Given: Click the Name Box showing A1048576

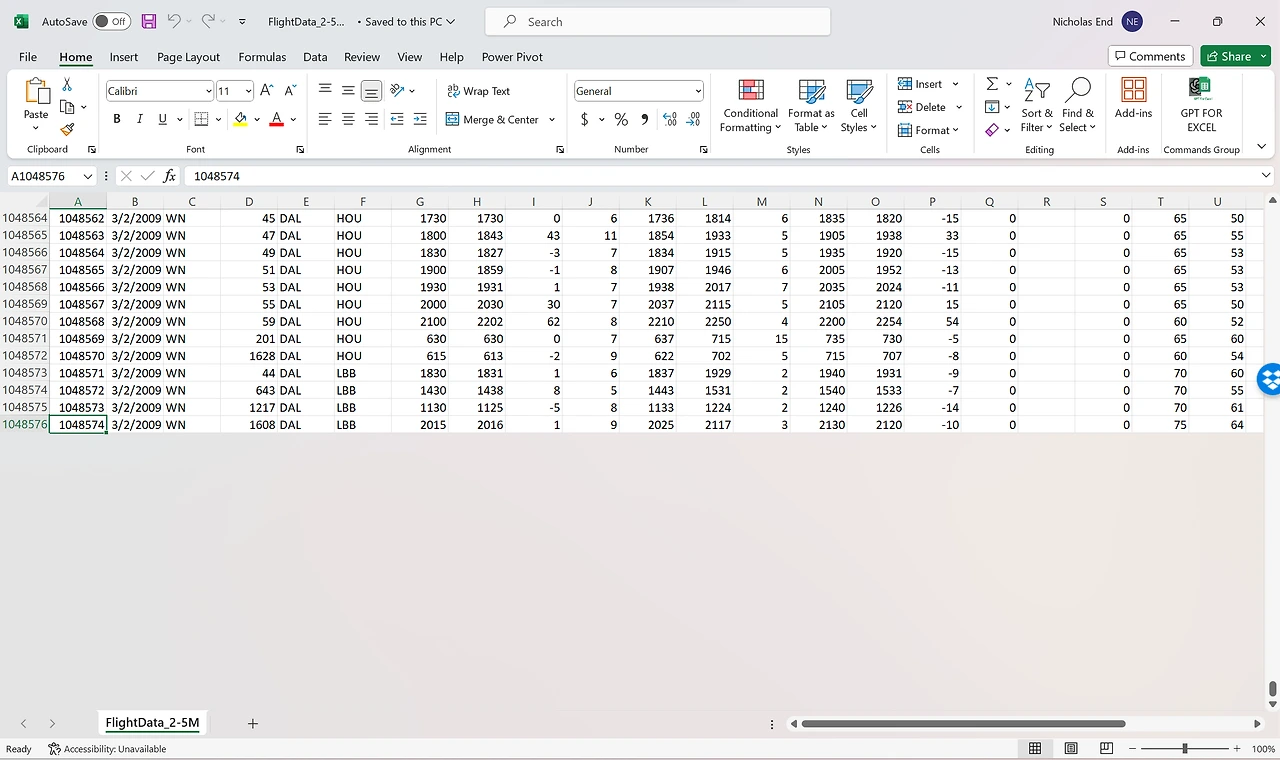Looking at the screenshot, I should tap(52, 176).
